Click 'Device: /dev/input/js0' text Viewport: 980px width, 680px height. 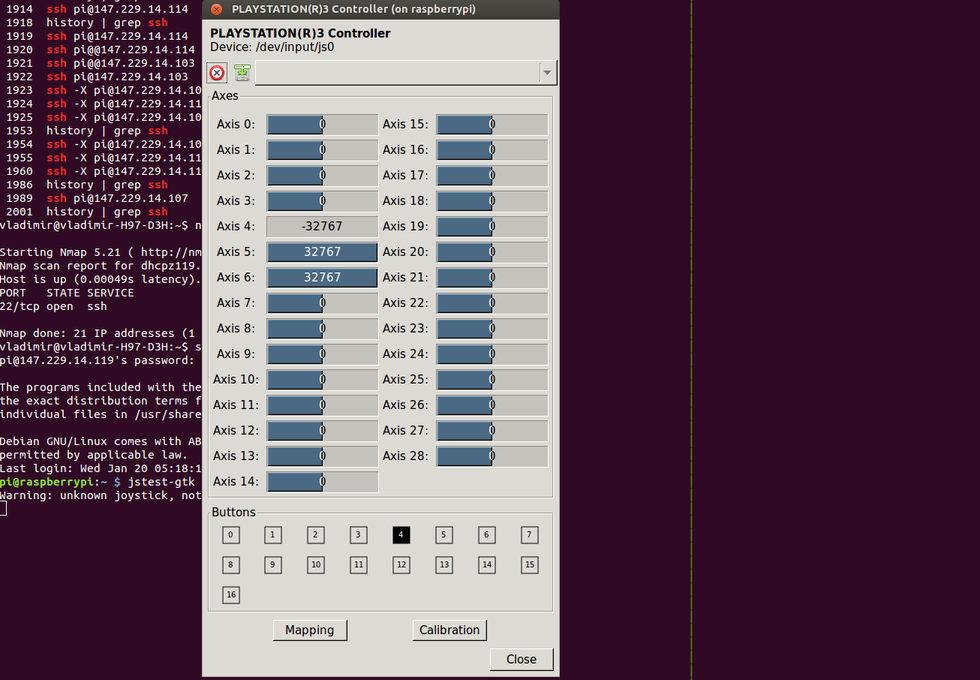pyautogui.click(x=272, y=48)
